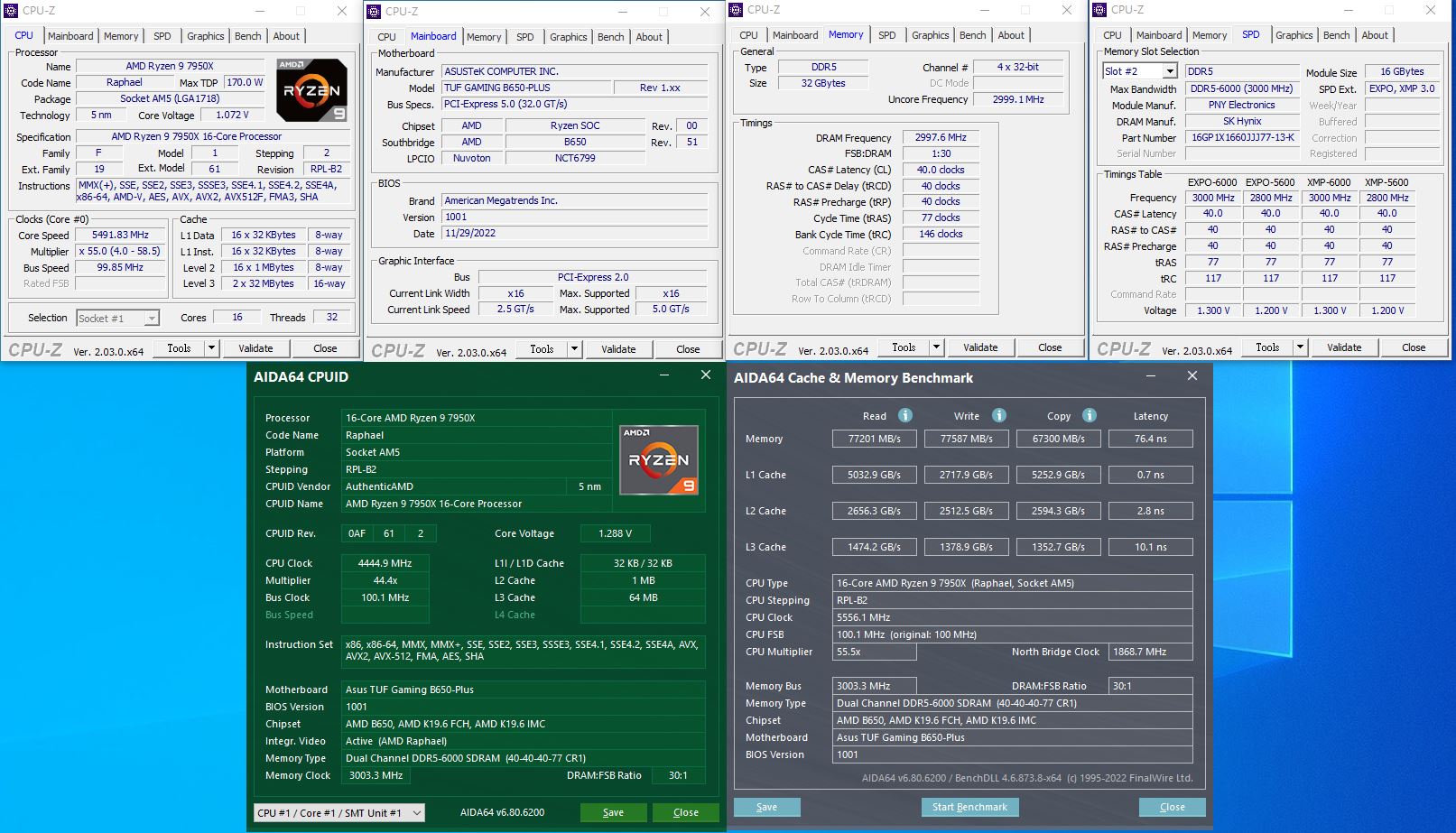Screen dimensions: 1456x833
Task: Minimize the AIDA64 Cache & Memory Benchmark window
Action: (x=1151, y=376)
